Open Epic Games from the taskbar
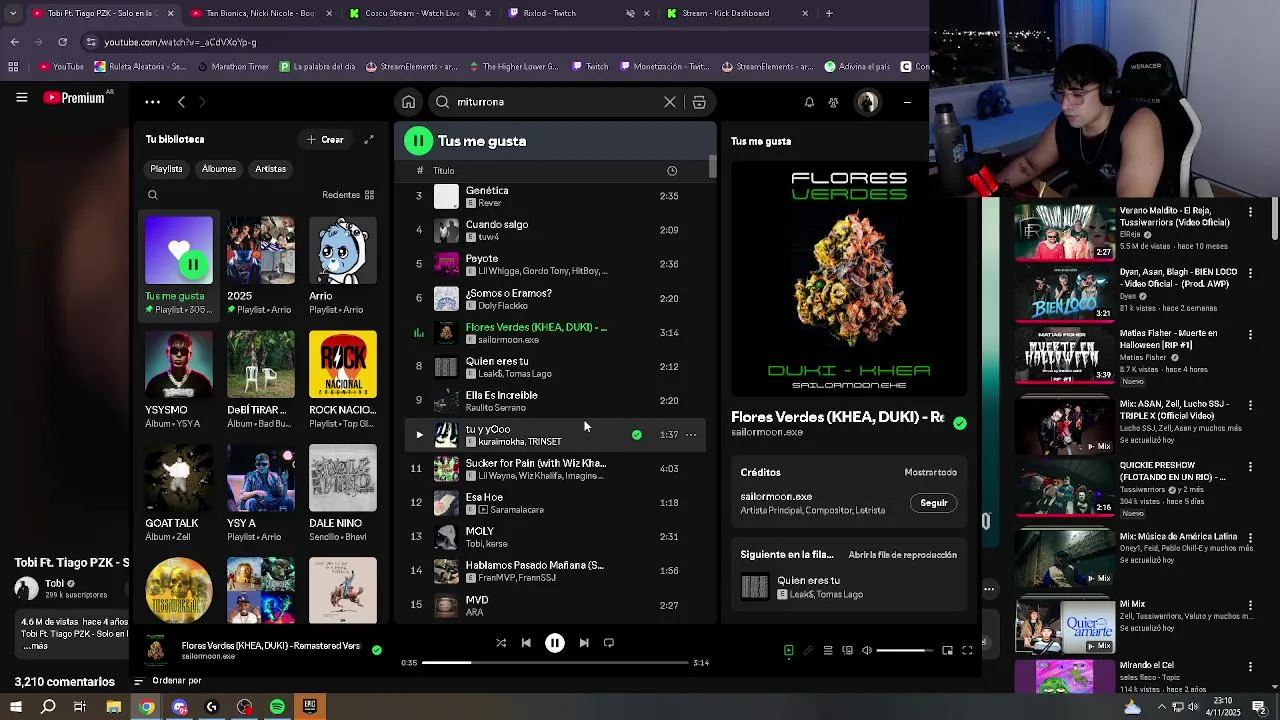The image size is (1280, 720). (310, 707)
